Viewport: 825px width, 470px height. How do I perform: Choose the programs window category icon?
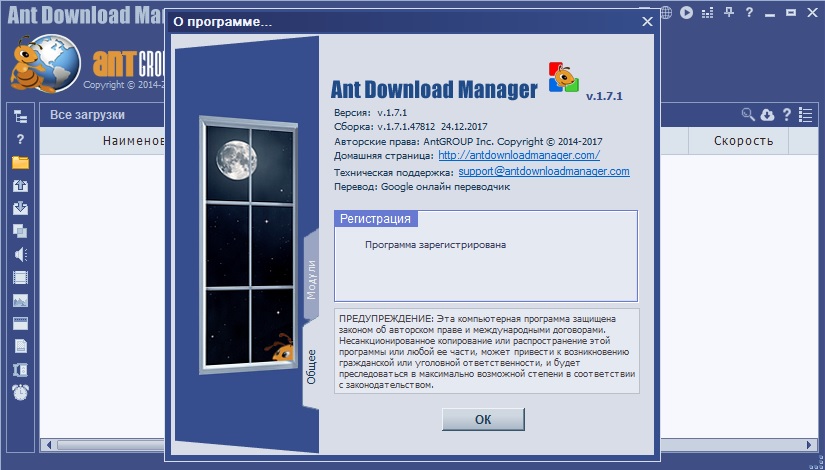(x=21, y=323)
